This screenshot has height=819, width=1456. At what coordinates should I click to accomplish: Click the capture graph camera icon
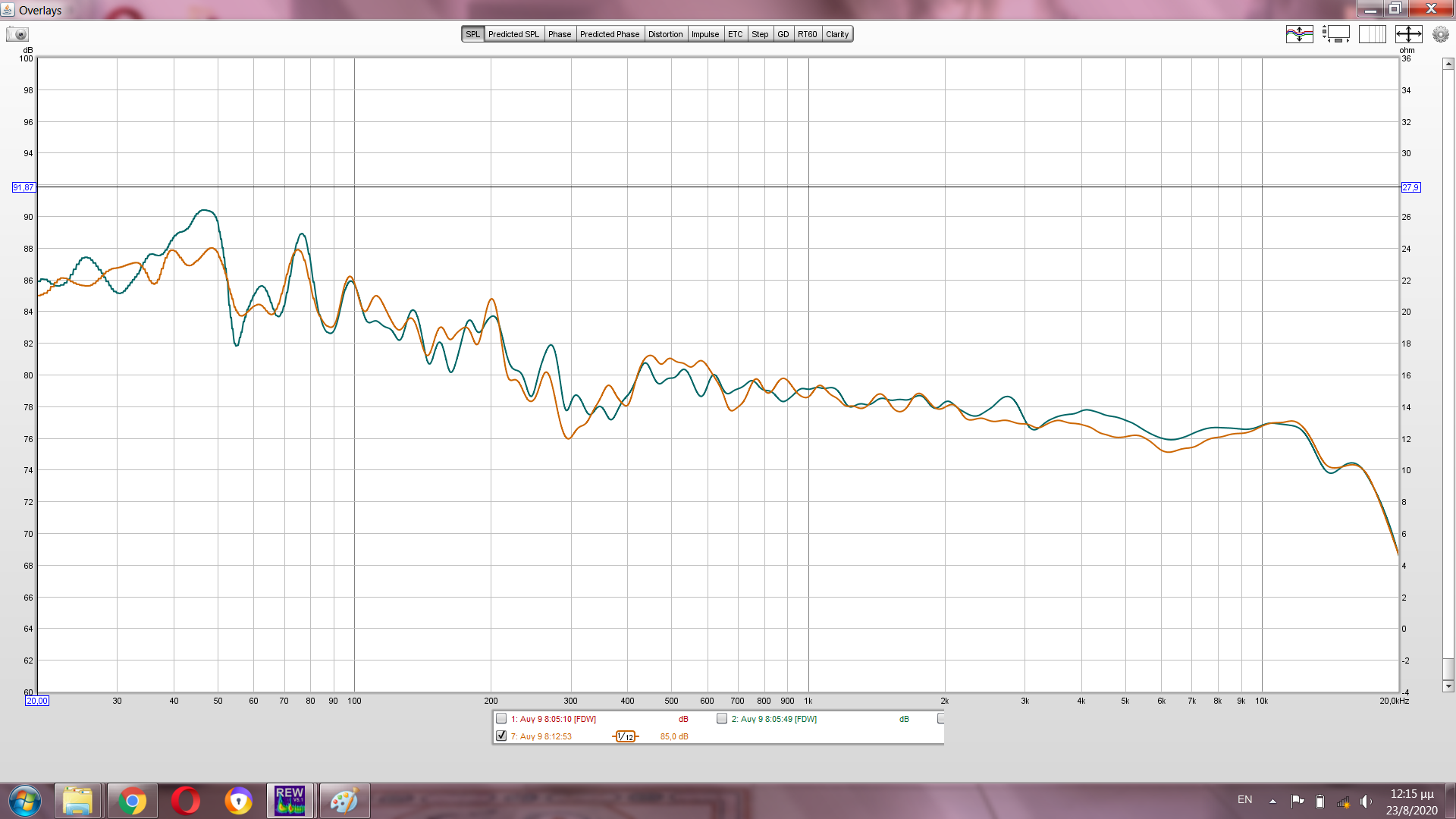click(17, 34)
